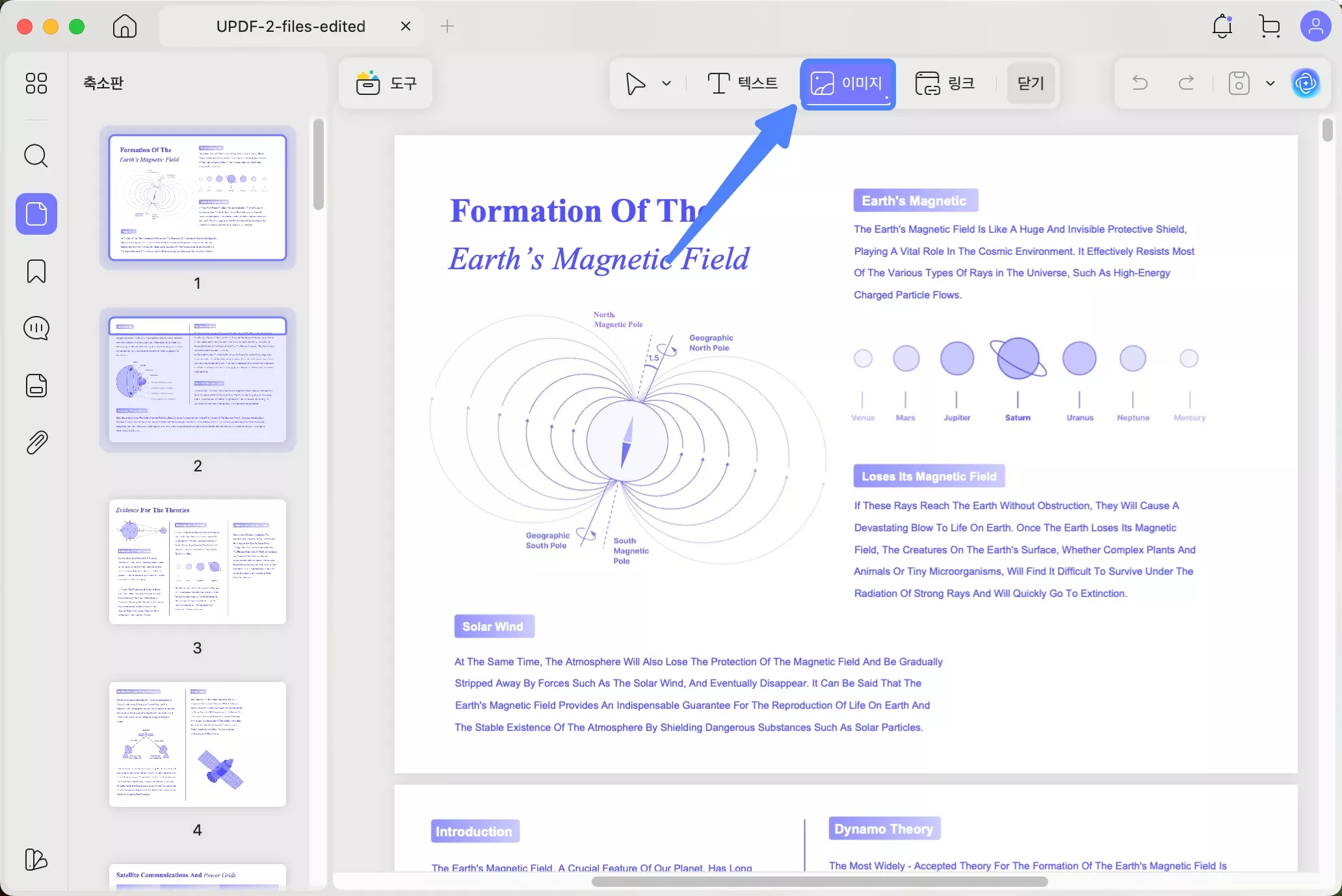This screenshot has width=1342, height=896.
Task: Click the Saturn planet graphic
Action: pos(1018,359)
